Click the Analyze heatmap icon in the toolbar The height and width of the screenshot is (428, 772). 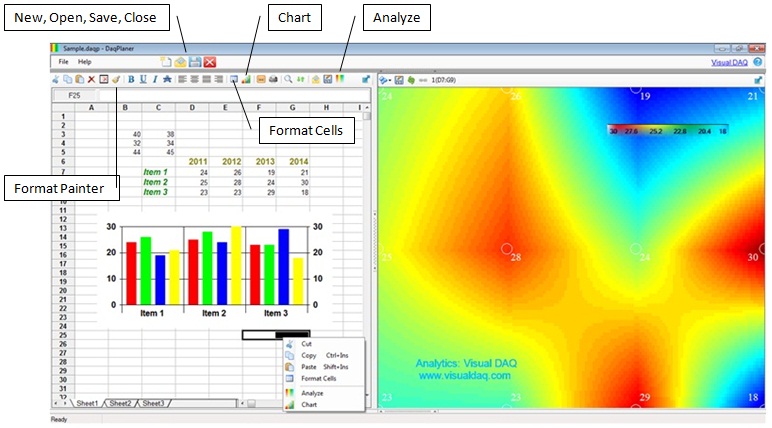pos(340,79)
